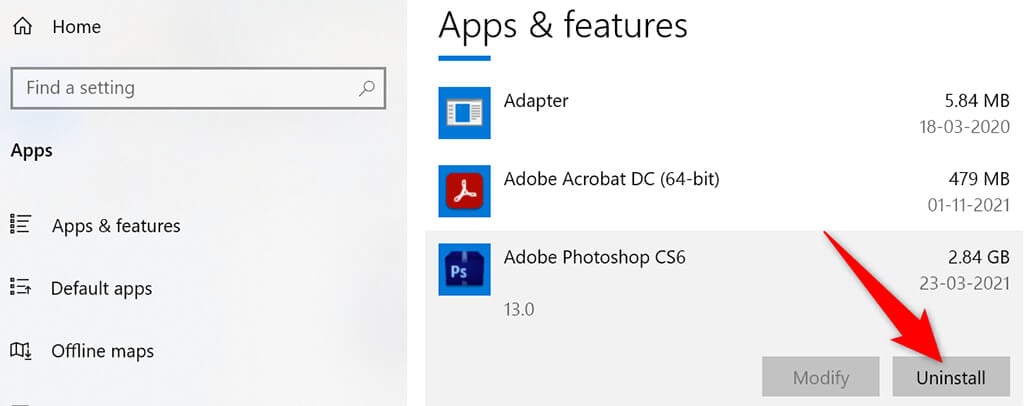Screen dimensions: 1024x406
Task: Click the Adobe Photoshop CS6 app name
Action: 596,257
